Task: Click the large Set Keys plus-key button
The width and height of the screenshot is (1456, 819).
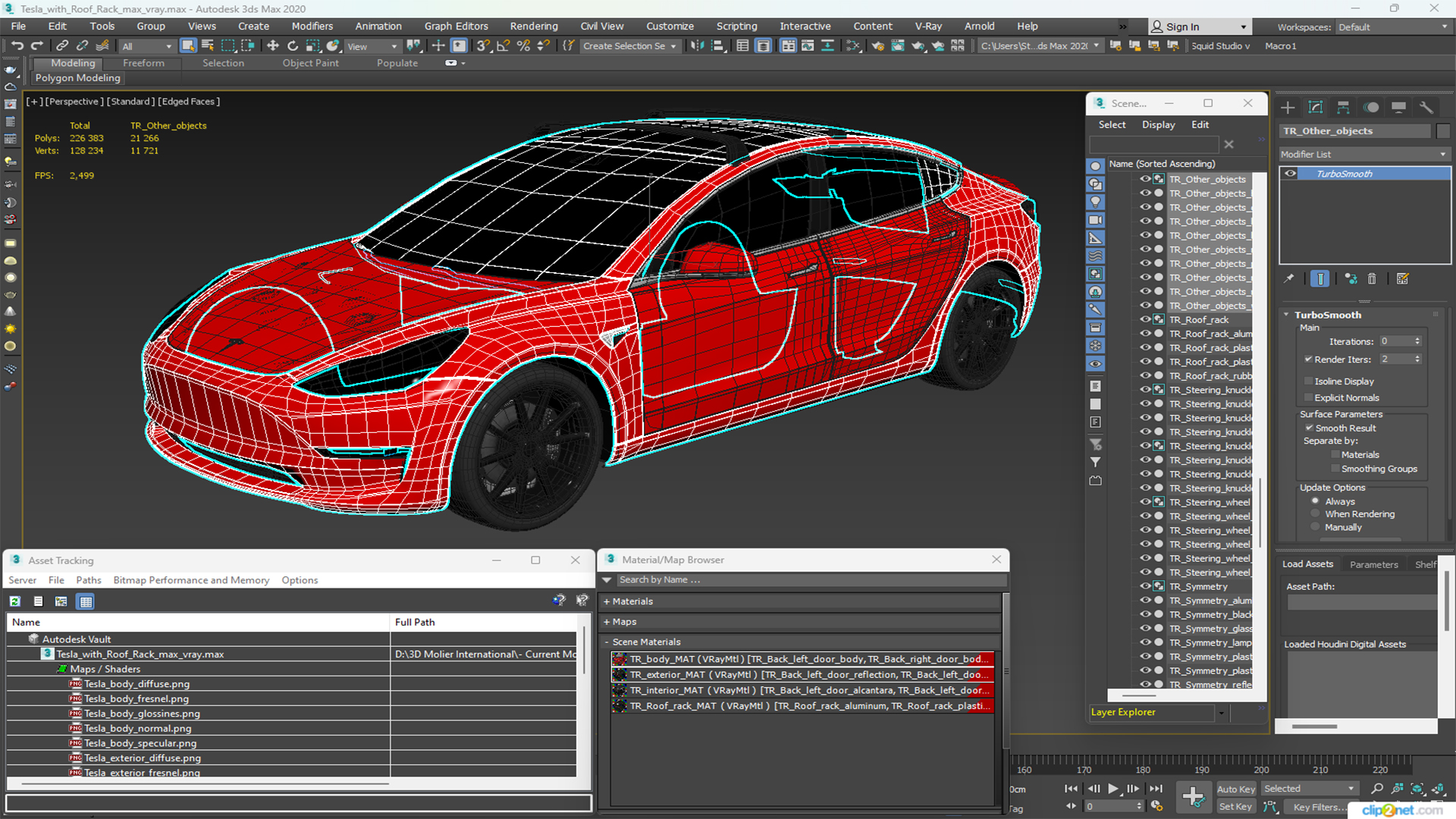Action: tap(1193, 797)
